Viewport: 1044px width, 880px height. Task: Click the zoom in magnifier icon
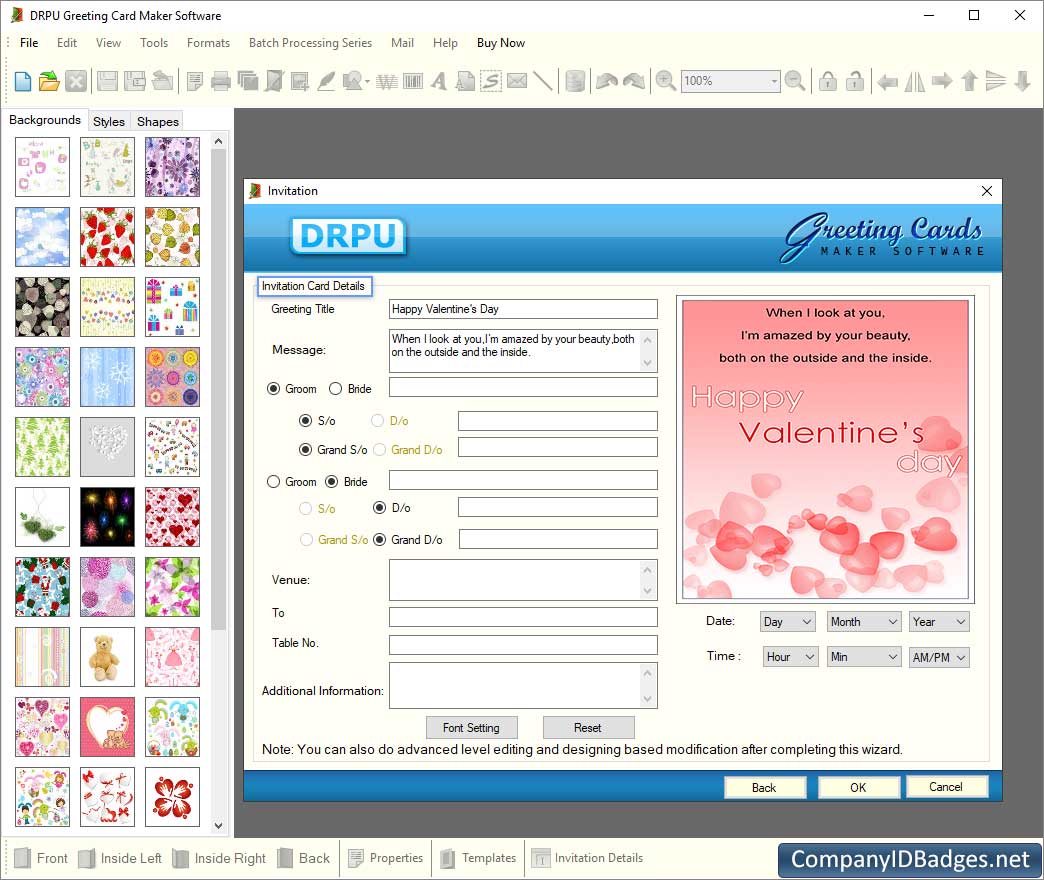pyautogui.click(x=665, y=81)
